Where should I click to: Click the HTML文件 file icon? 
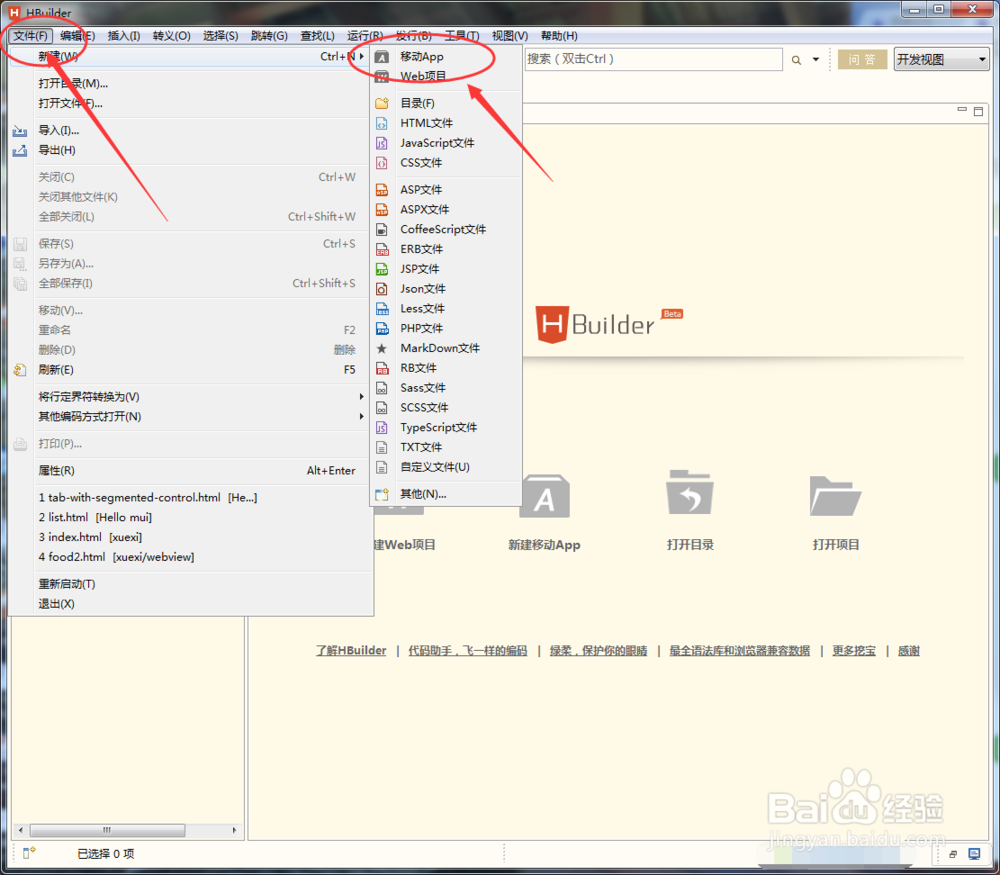[x=381, y=123]
